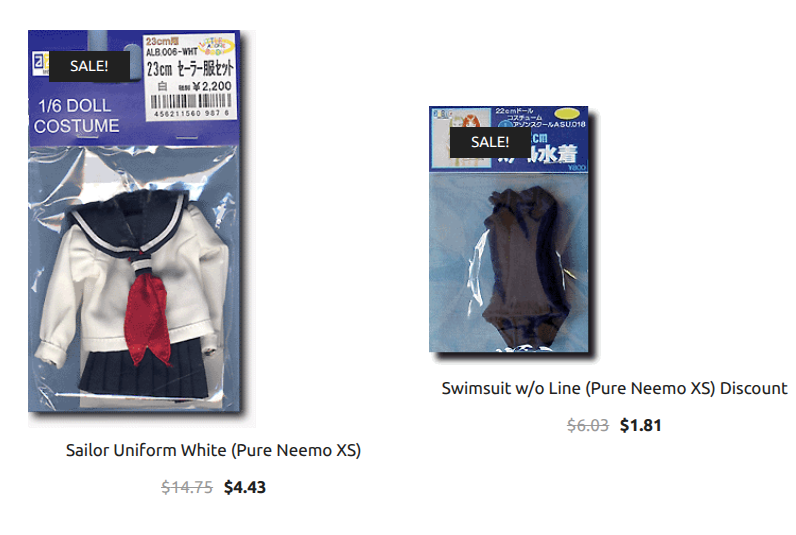Open the Swimsuit w/o Line Discount title link
796x535 pixels.
[614, 388]
